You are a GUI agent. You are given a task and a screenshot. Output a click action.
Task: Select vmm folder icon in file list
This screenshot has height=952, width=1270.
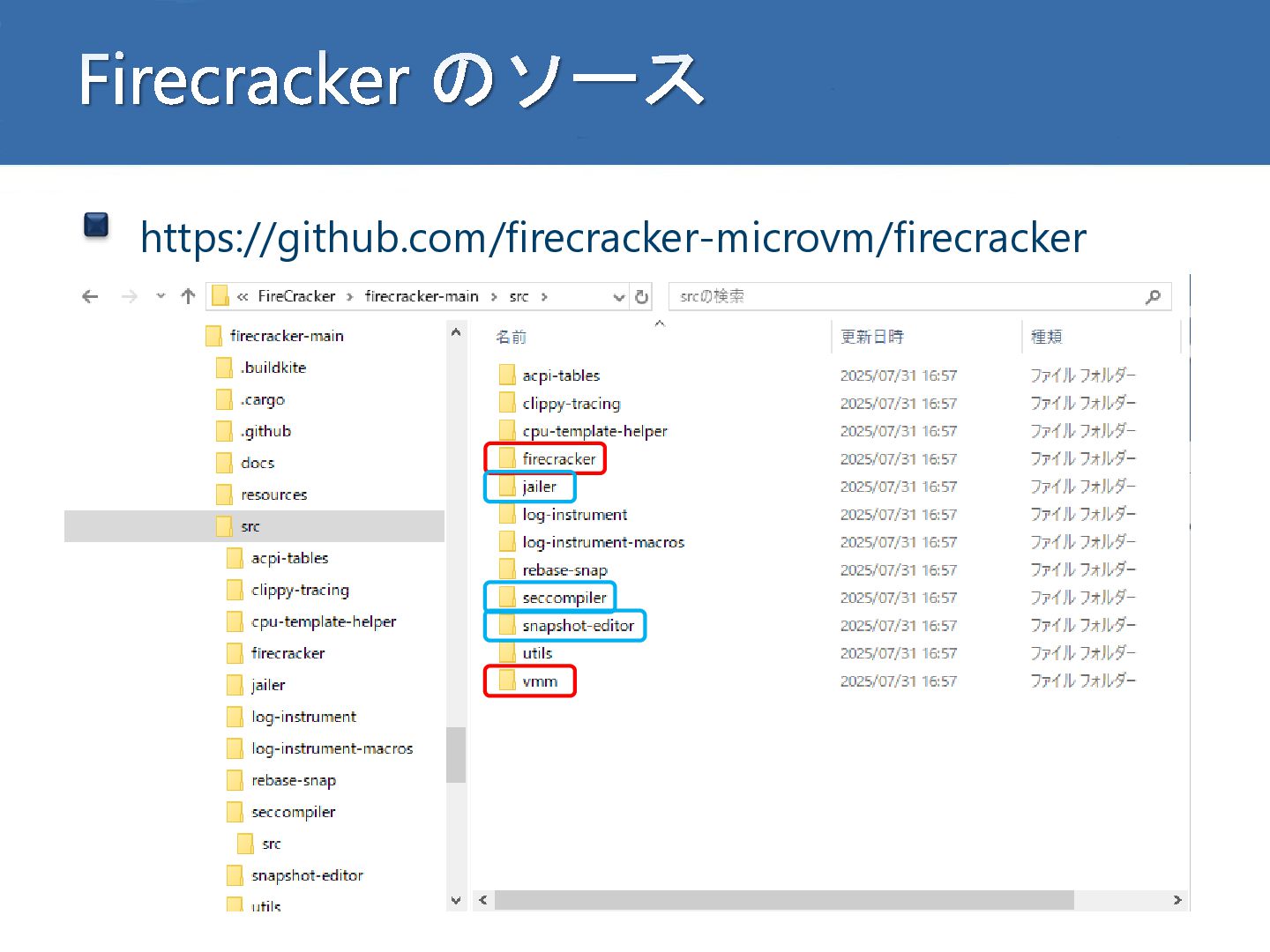pyautogui.click(x=507, y=681)
